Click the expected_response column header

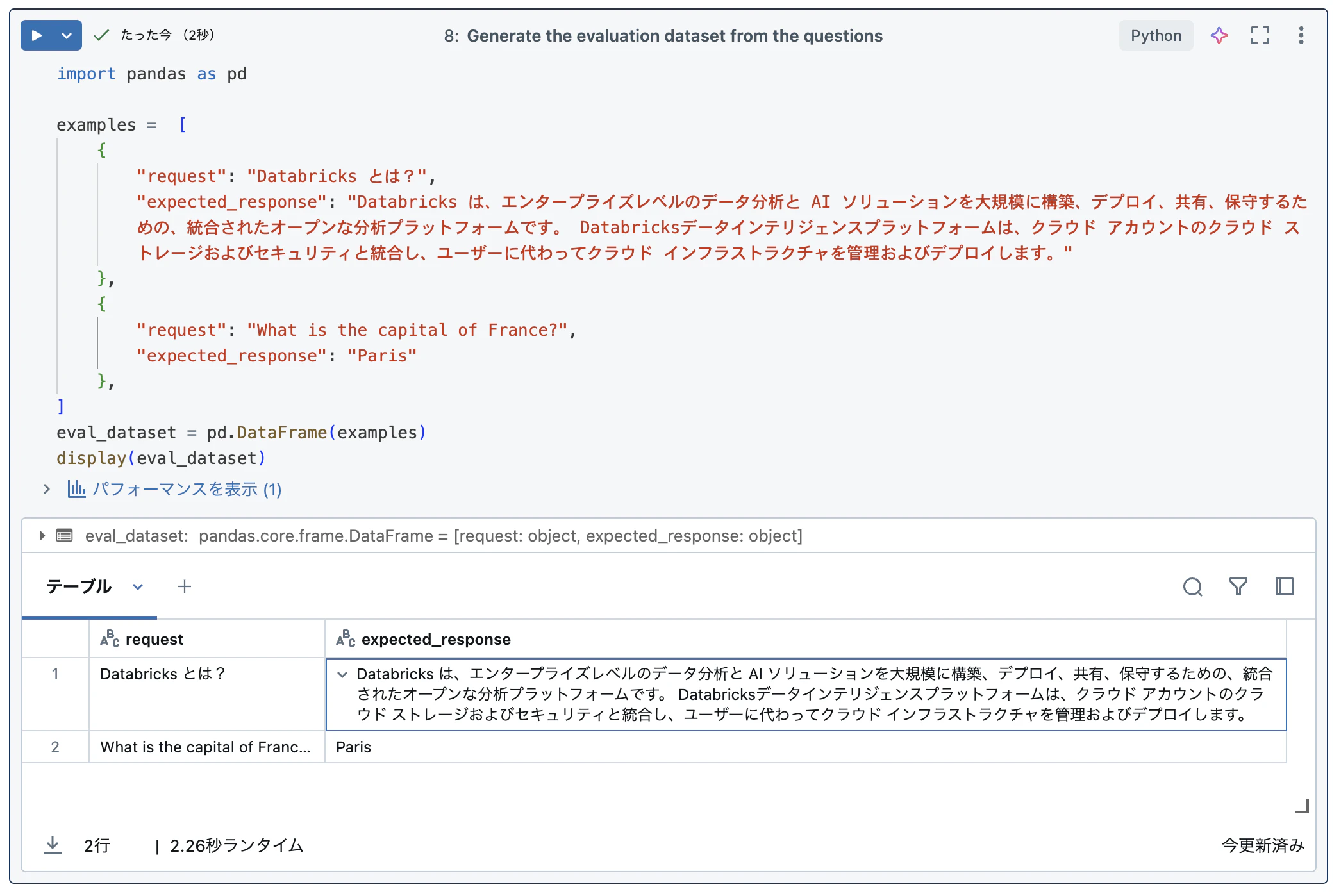806,639
